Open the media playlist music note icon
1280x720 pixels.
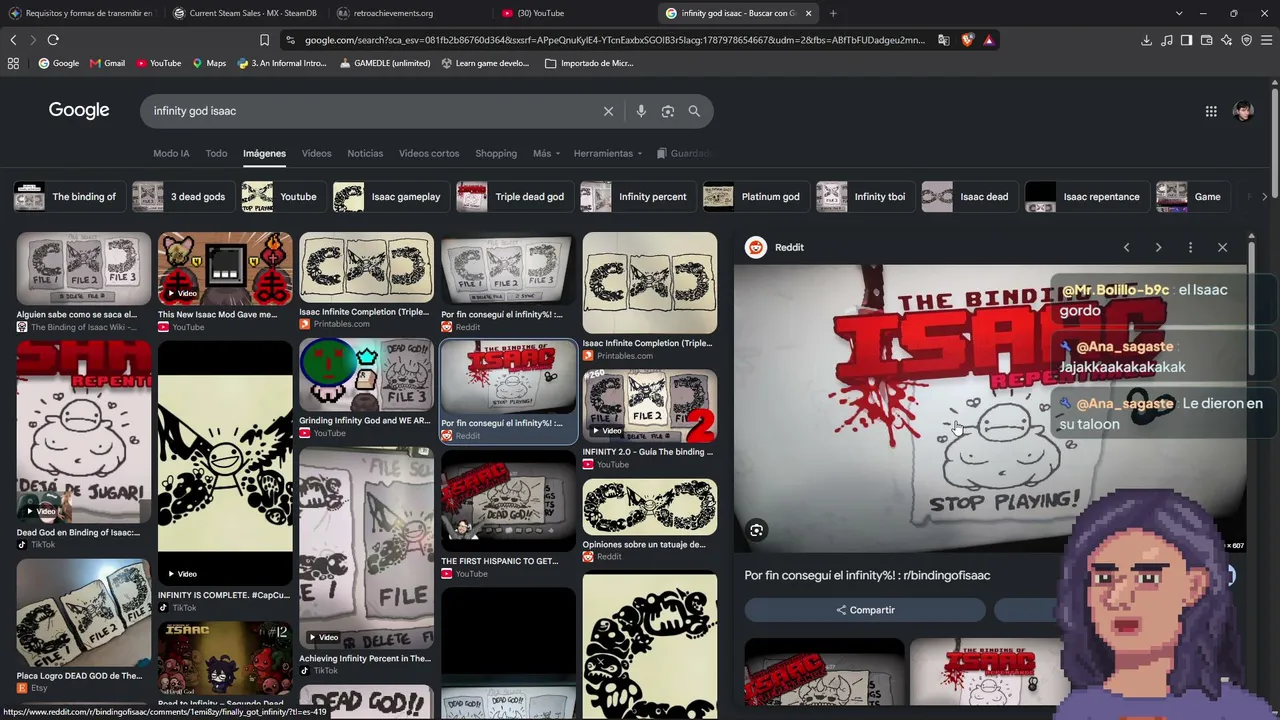(1166, 40)
